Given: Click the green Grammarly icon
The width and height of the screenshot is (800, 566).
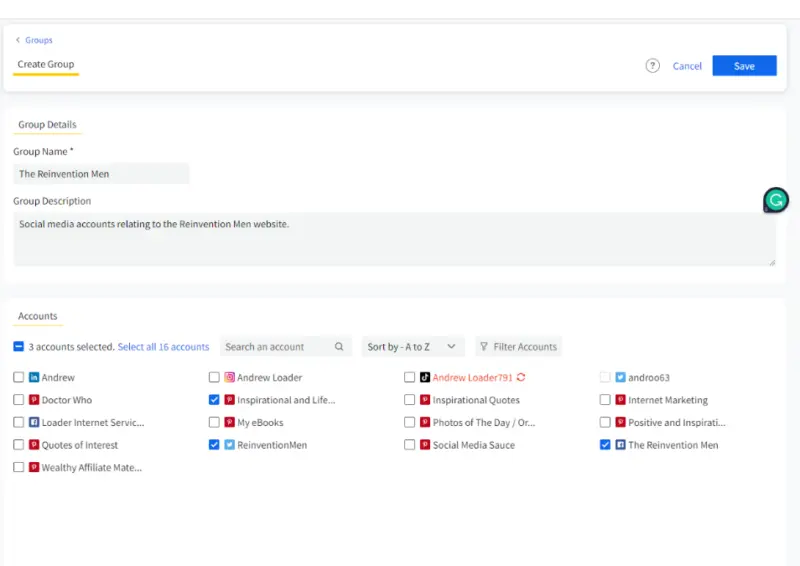Looking at the screenshot, I should click(x=776, y=201).
